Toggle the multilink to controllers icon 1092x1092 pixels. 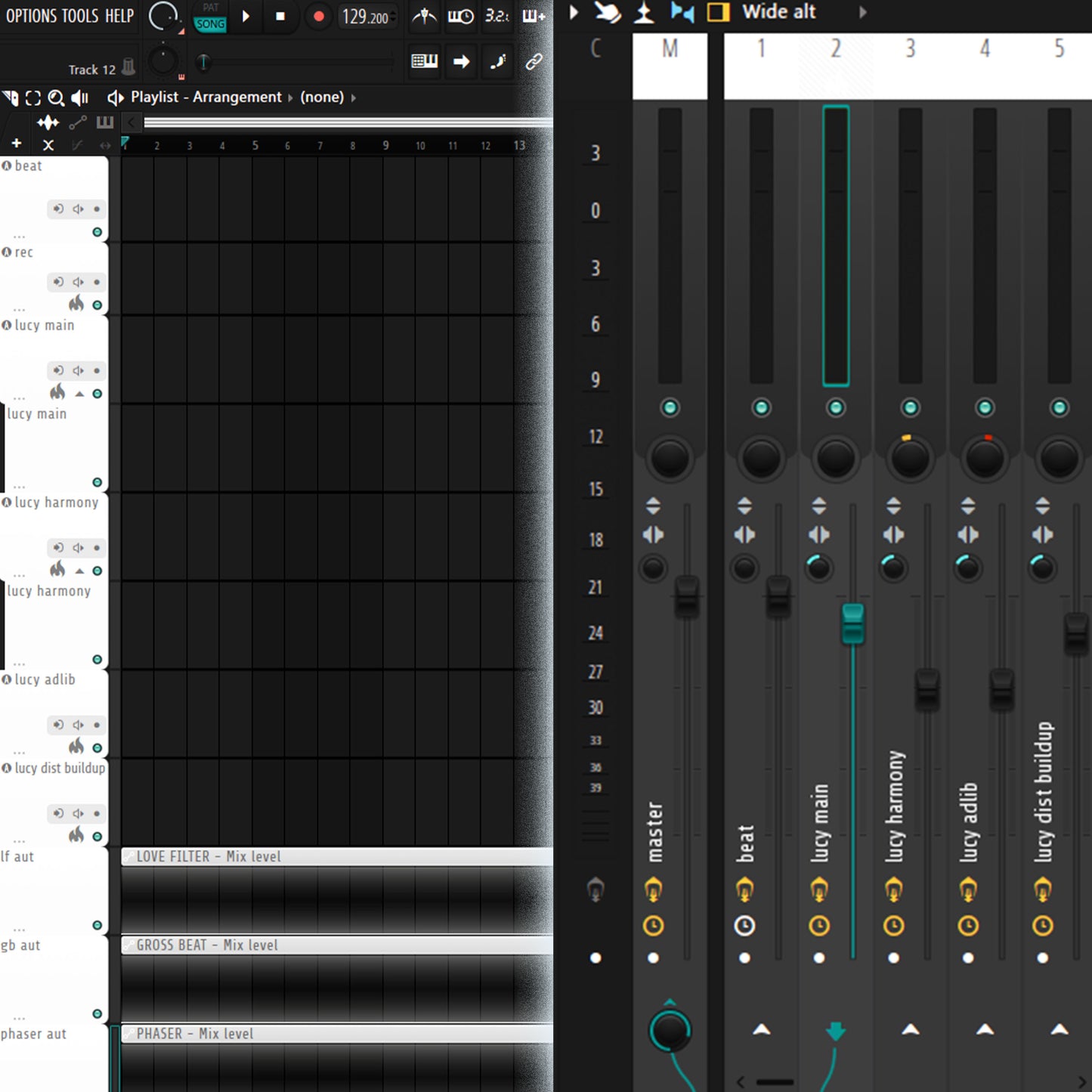(534, 61)
